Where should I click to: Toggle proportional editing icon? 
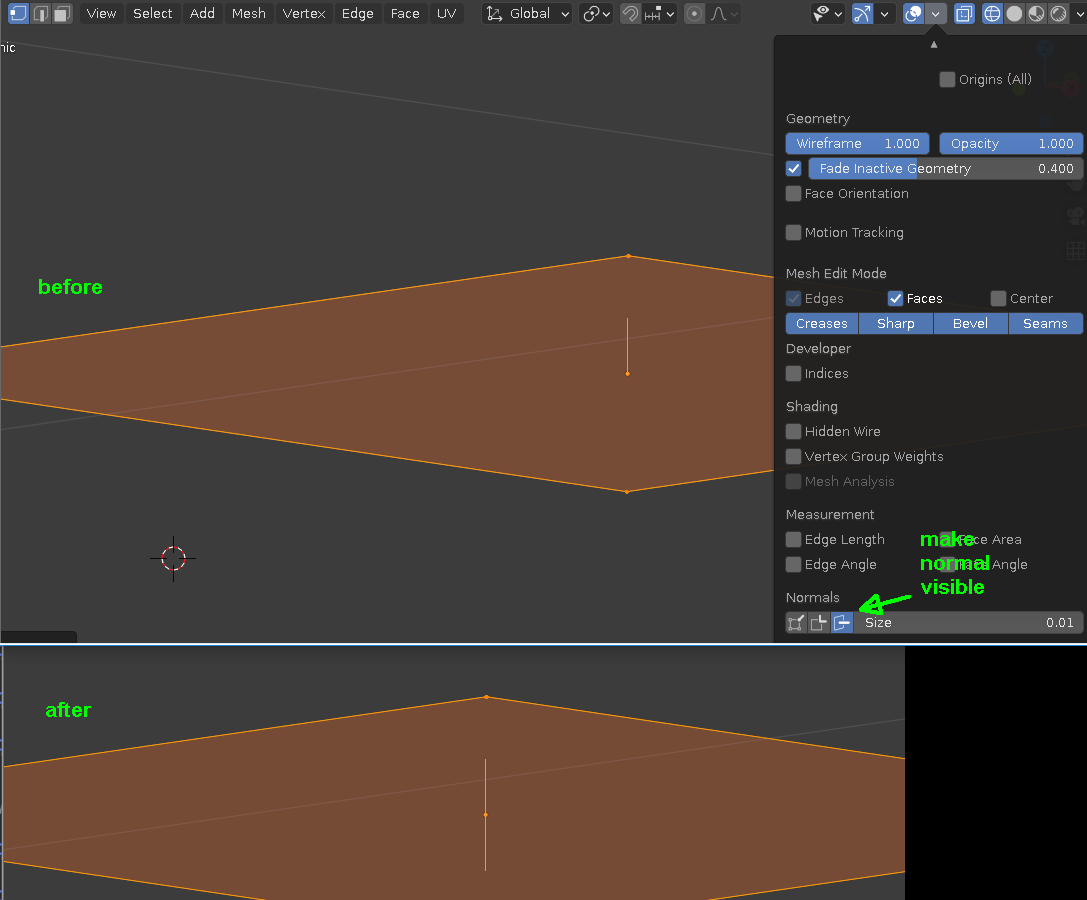pos(694,13)
